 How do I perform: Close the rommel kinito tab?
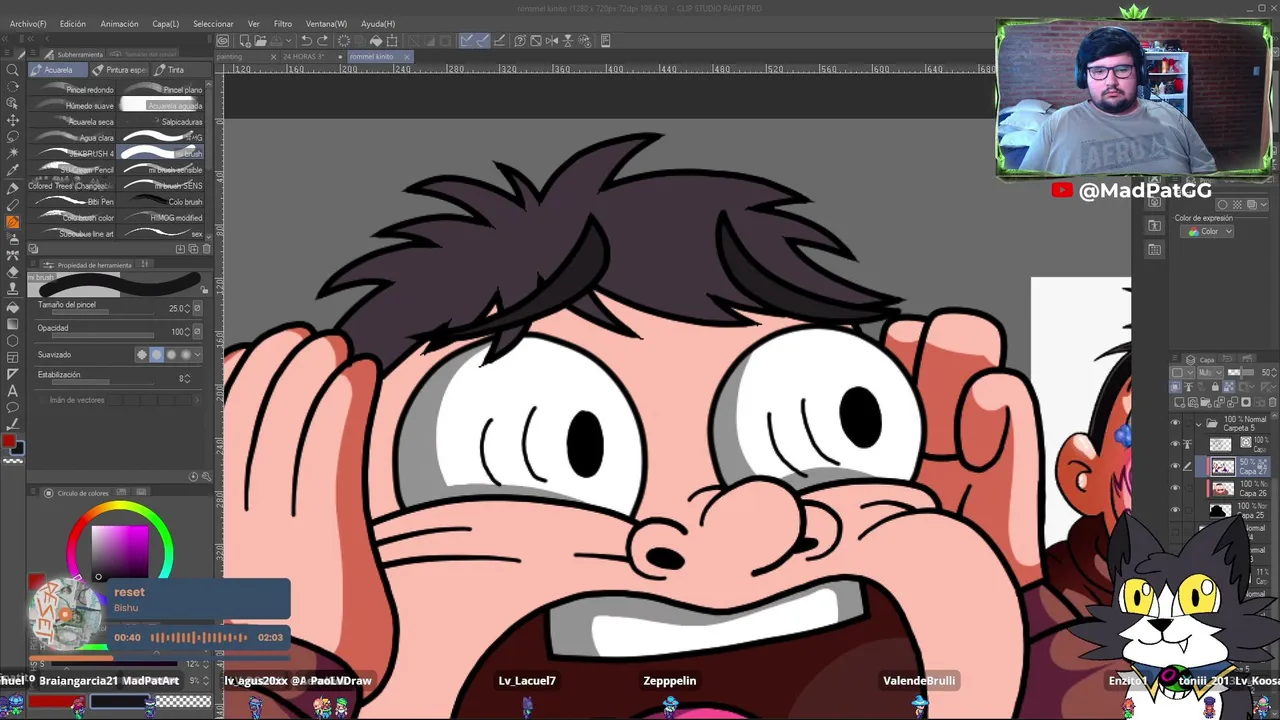coord(405,57)
